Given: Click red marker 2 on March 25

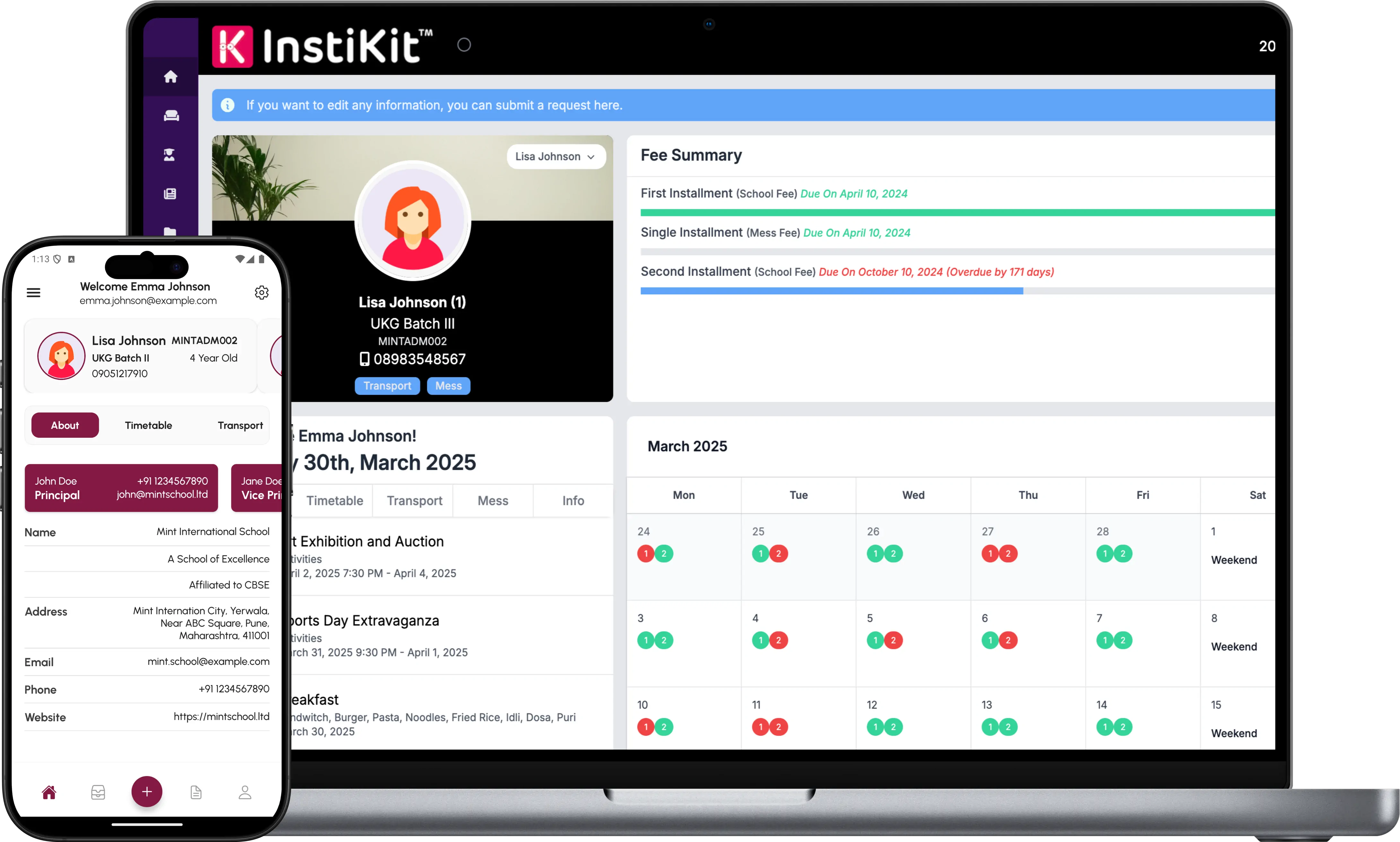Looking at the screenshot, I should coord(778,554).
